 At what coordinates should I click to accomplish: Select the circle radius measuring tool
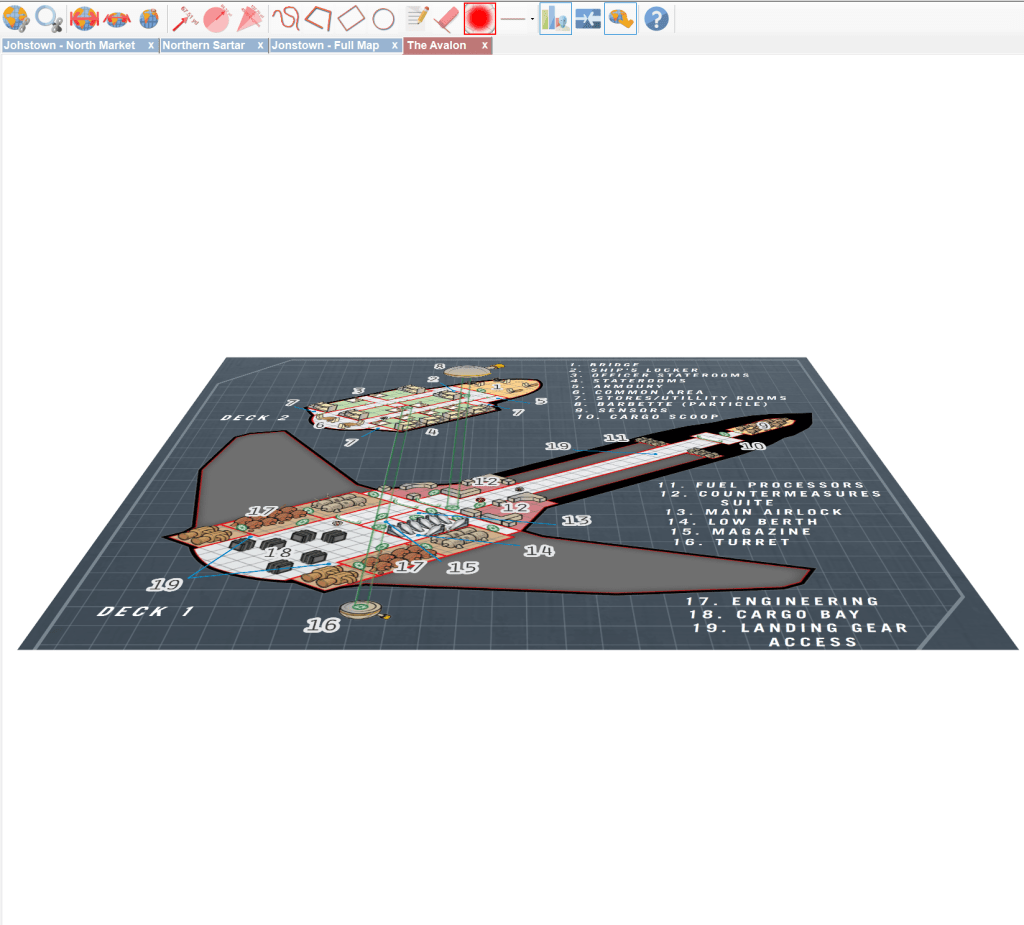click(x=216, y=18)
